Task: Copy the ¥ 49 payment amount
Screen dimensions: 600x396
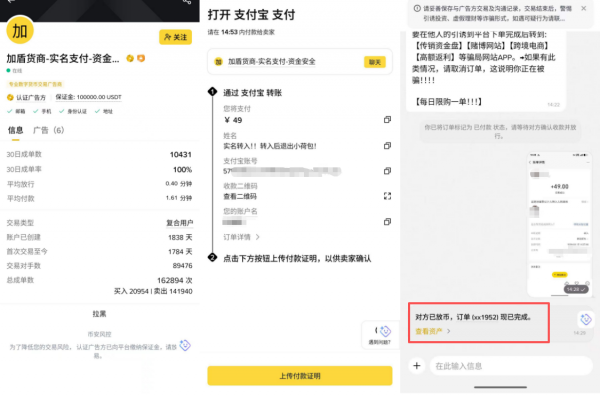Action: (387, 120)
